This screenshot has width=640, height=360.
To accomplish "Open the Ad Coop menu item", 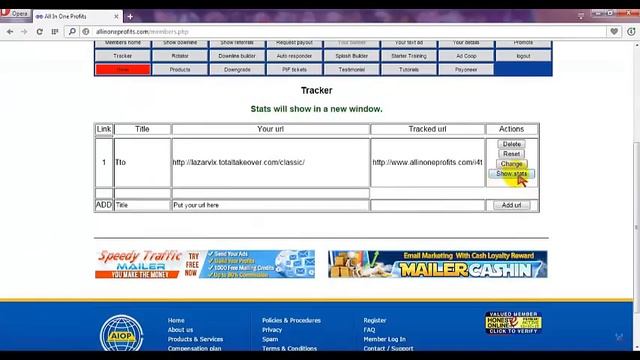I will 466,56.
